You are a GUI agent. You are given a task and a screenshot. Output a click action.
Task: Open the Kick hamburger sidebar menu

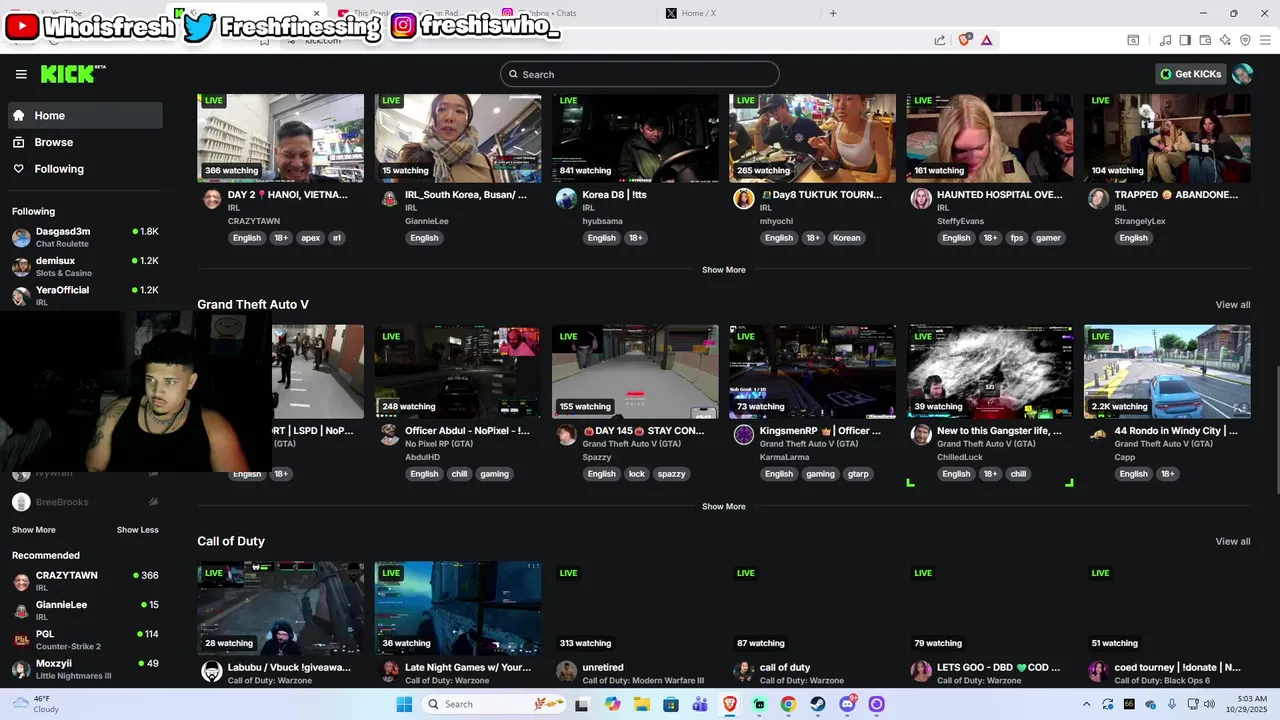tap(21, 74)
